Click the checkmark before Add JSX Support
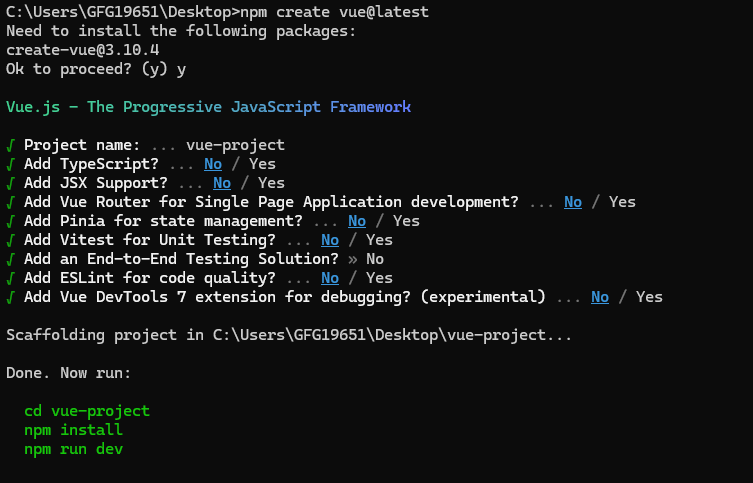Screen dimensions: 753x483 [10, 183]
